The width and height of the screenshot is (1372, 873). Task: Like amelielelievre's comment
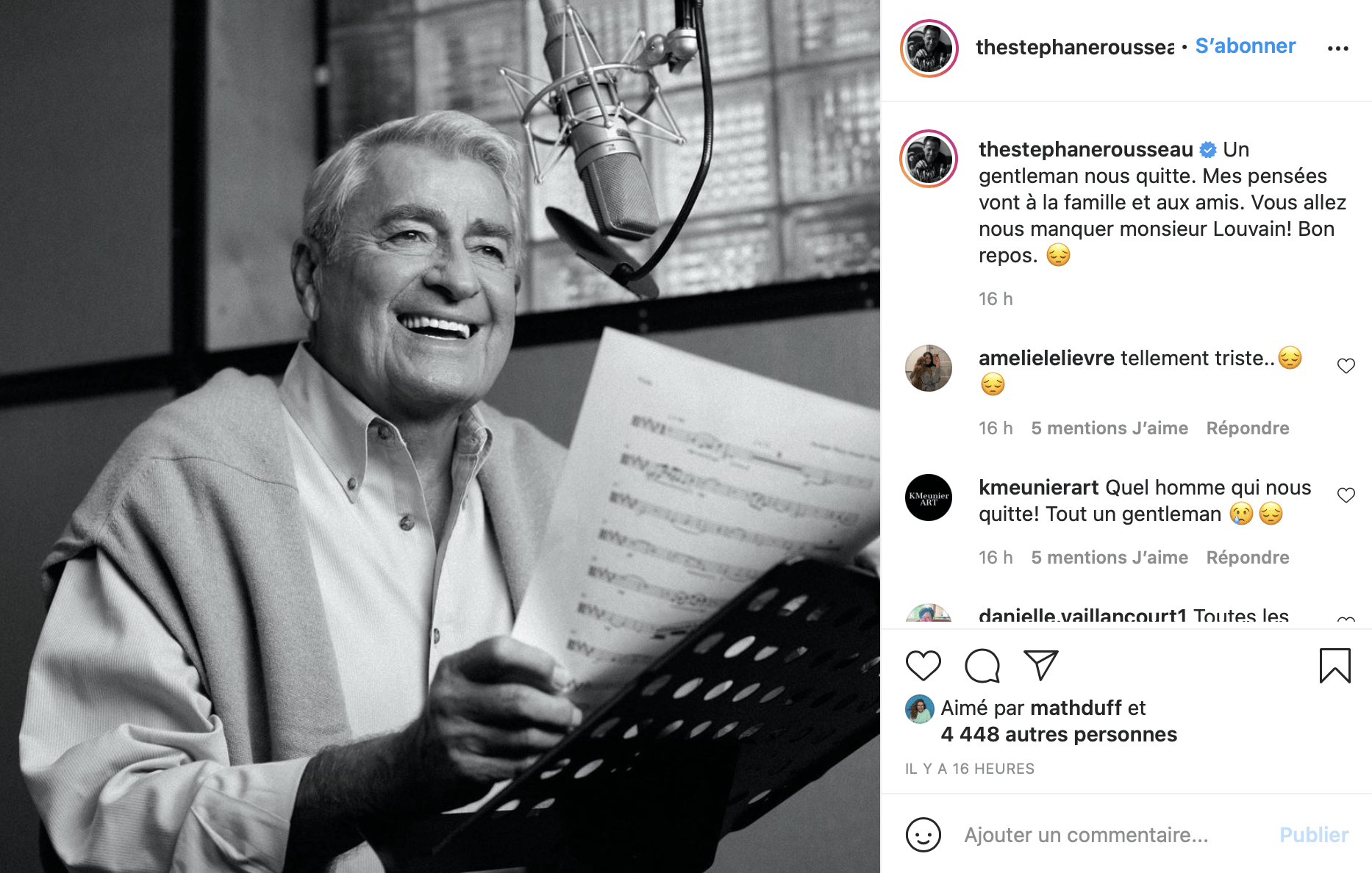[x=1346, y=366]
